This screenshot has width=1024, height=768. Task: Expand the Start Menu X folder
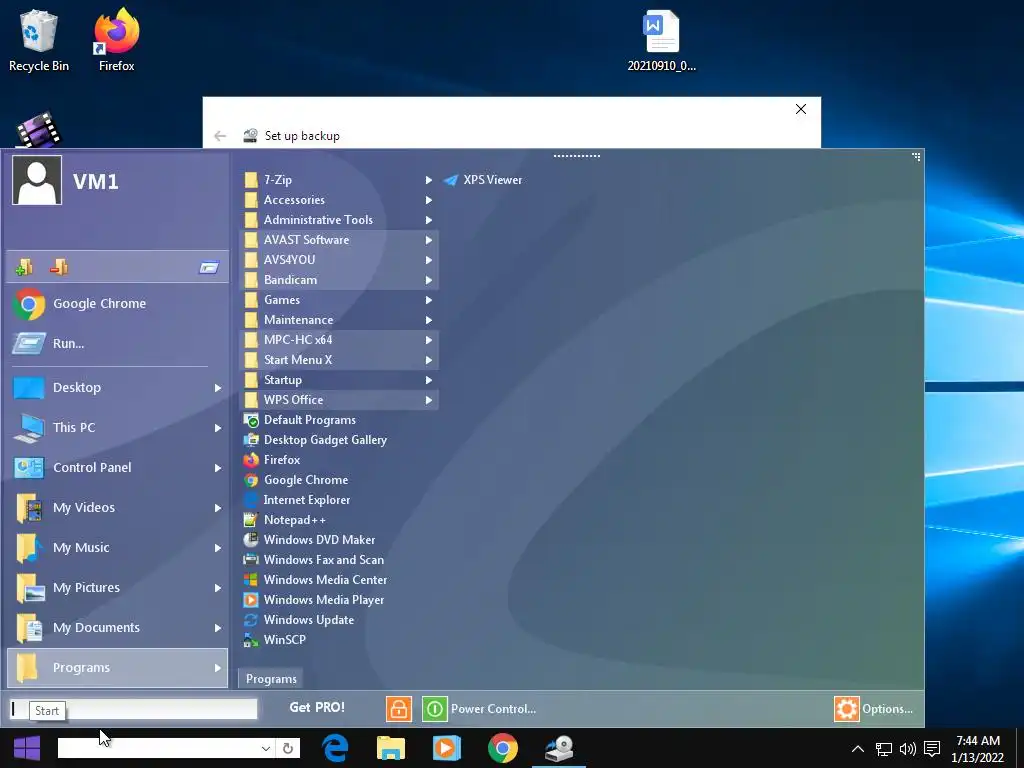point(339,360)
